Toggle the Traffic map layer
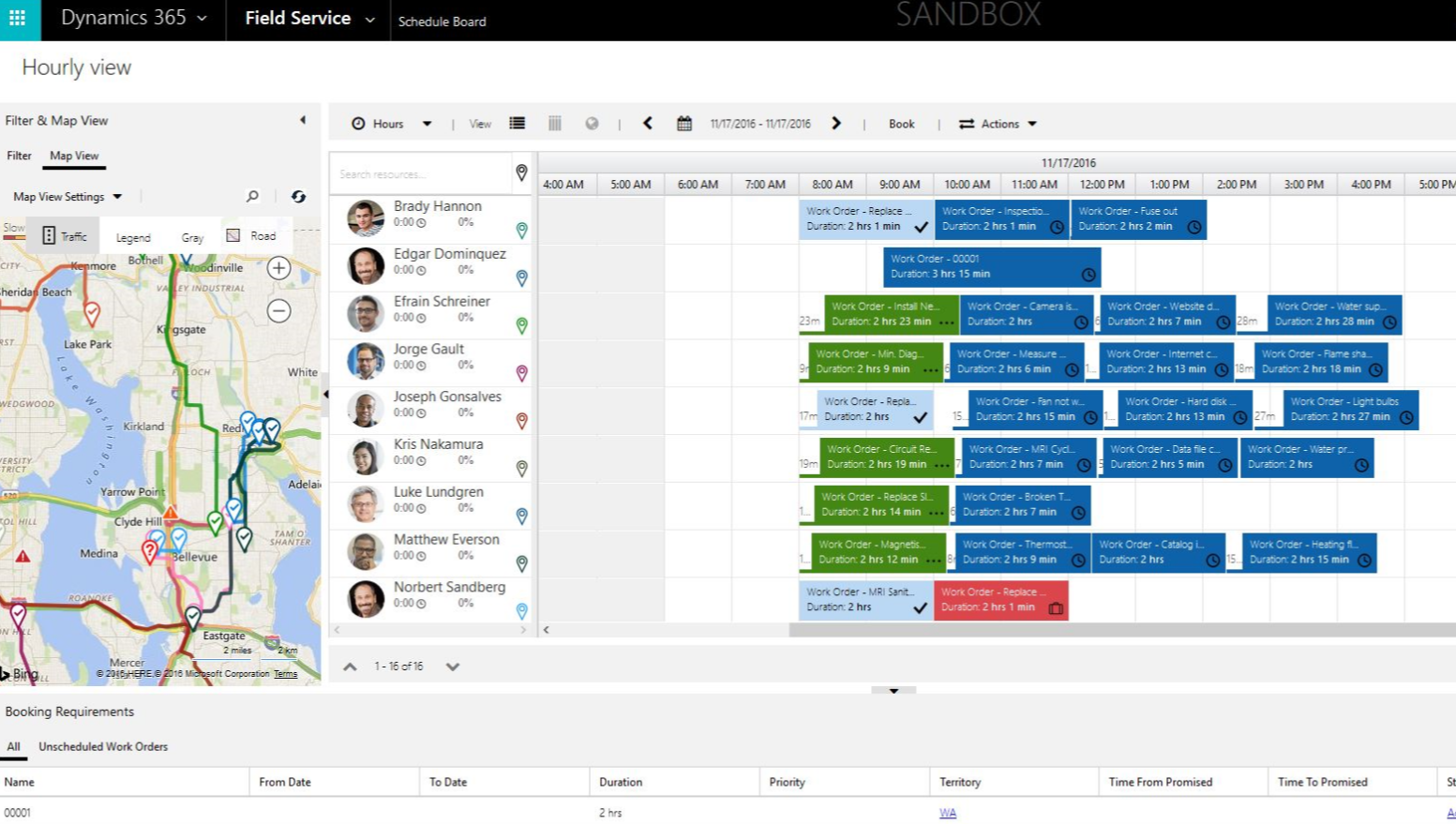The height and width of the screenshot is (824, 1456). (64, 236)
